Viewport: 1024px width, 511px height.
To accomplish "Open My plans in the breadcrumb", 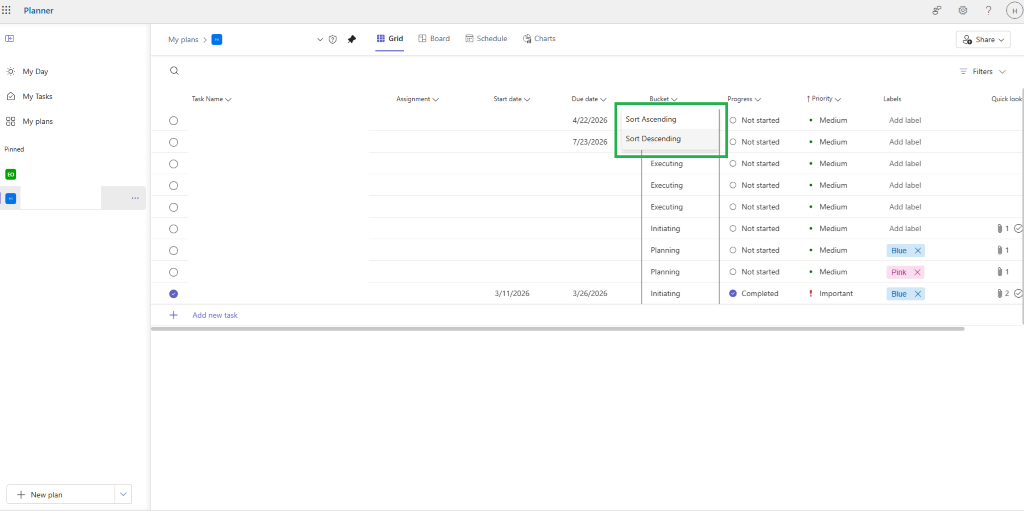I will 184,40.
